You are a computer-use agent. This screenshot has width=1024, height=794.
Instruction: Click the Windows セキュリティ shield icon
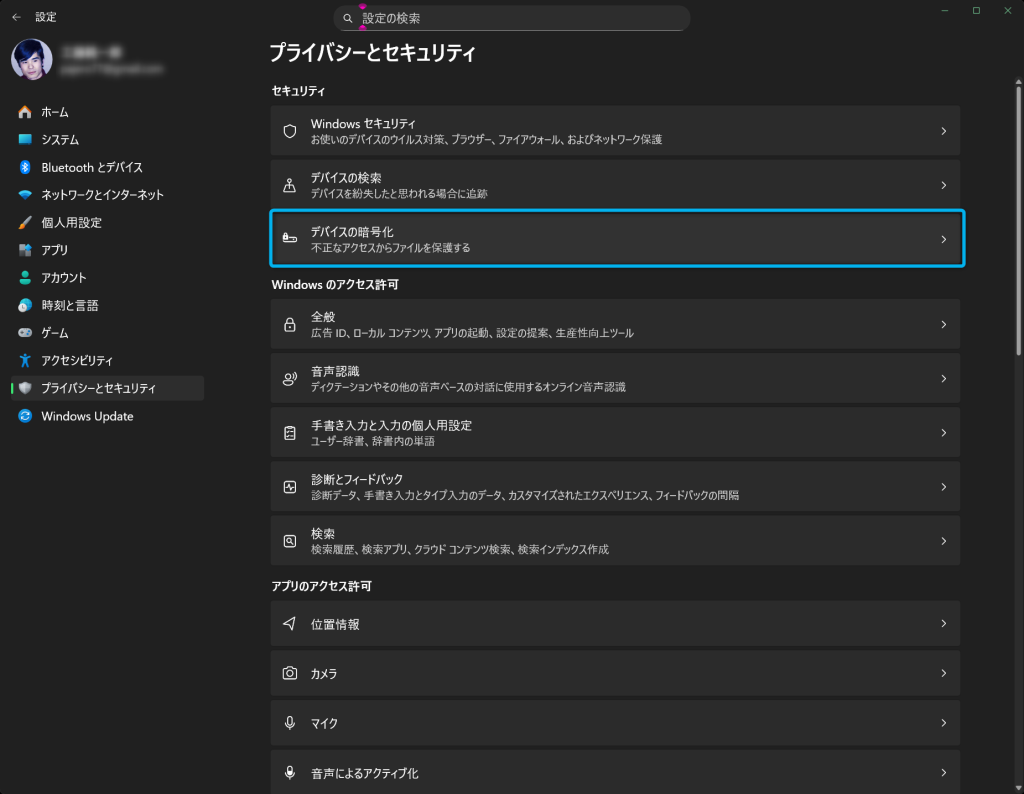pyautogui.click(x=290, y=131)
